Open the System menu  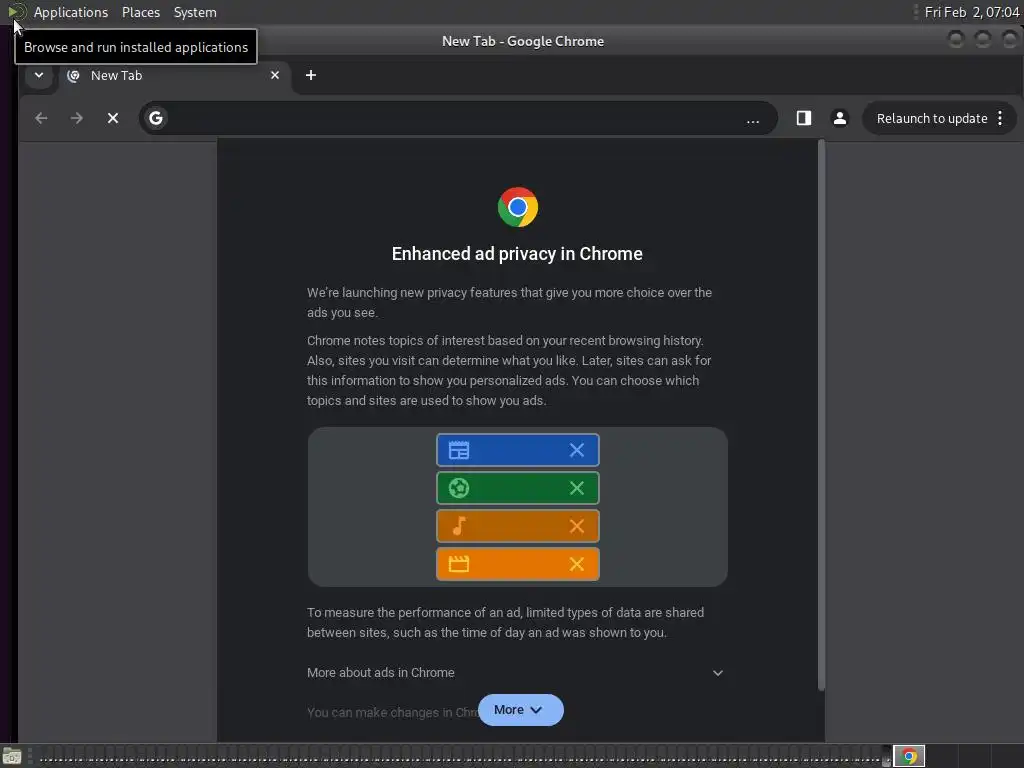tap(195, 12)
